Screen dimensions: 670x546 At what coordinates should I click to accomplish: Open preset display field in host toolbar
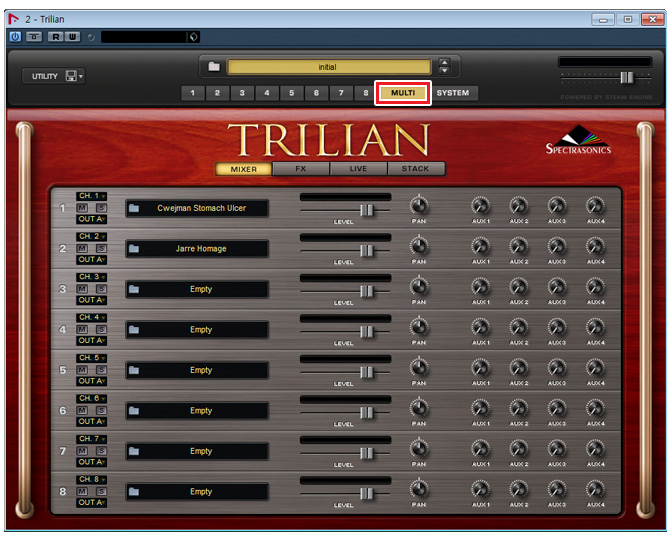pyautogui.click(x=144, y=37)
